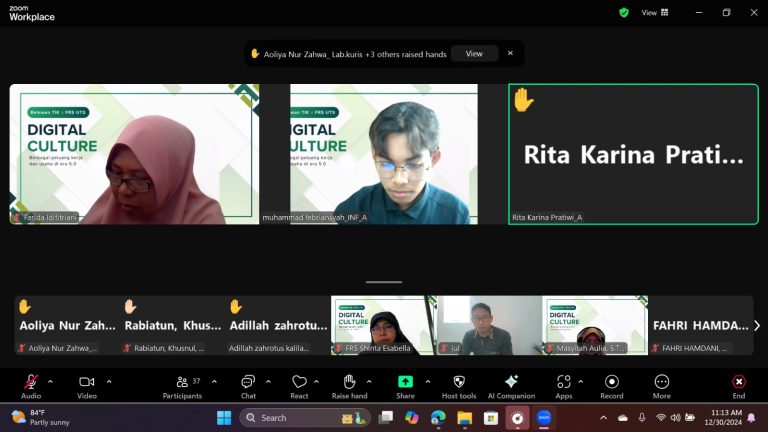Expand the audio options arrow
The height and width of the screenshot is (432, 768).
[50, 382]
